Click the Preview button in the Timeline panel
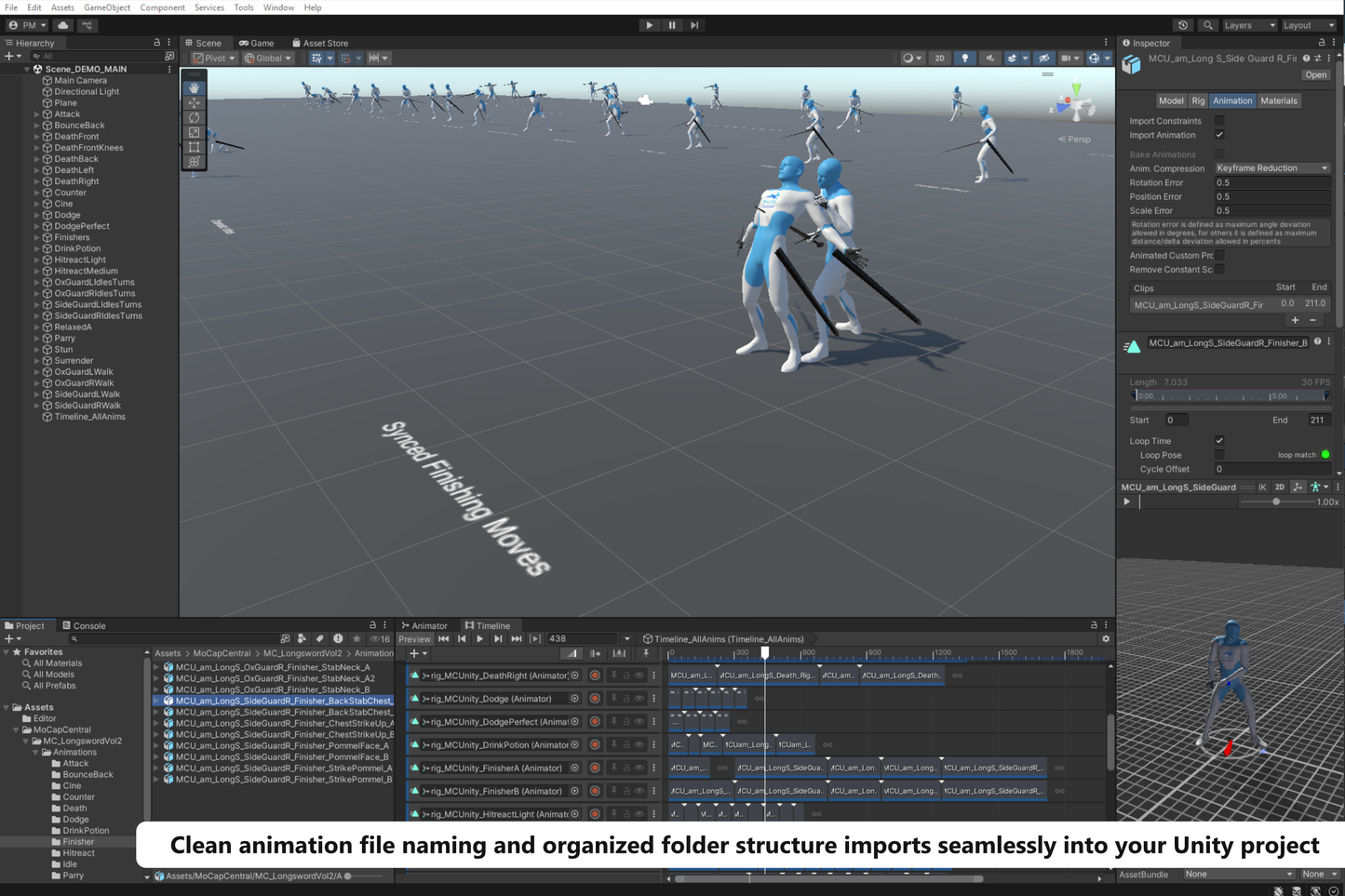The height and width of the screenshot is (896, 1345). 413,639
